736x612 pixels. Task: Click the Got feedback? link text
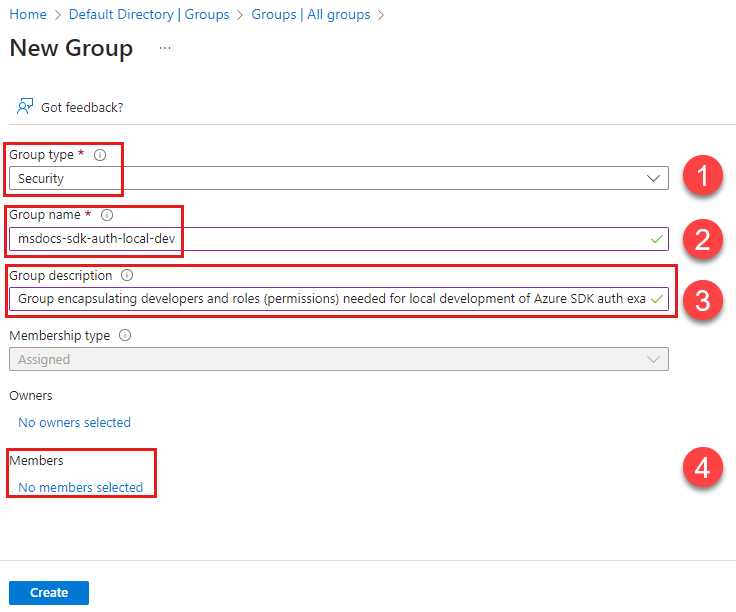(82, 107)
